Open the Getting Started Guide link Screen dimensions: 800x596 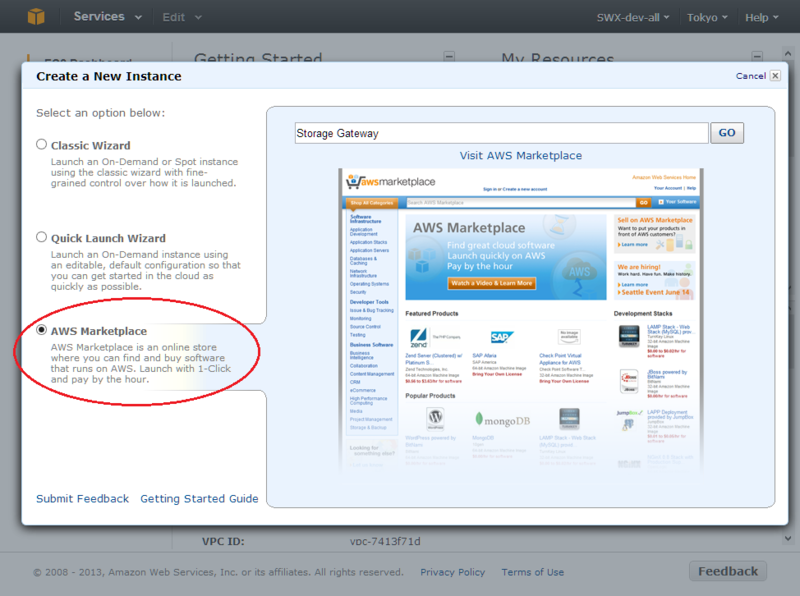coord(199,499)
